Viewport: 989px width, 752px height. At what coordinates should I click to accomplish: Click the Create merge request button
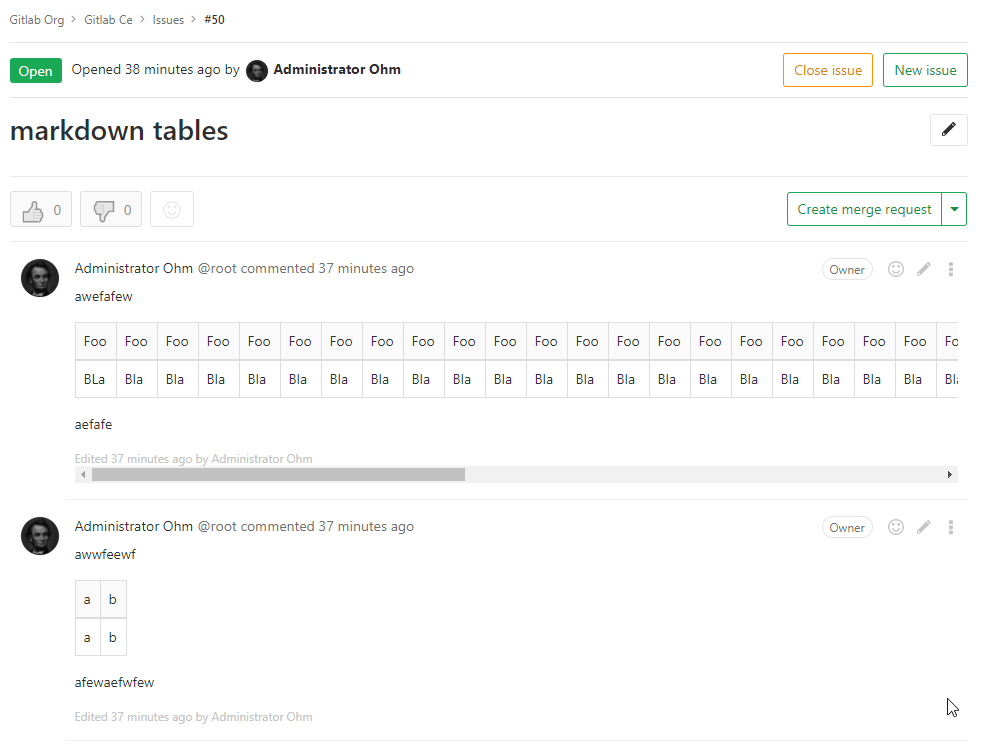pyautogui.click(x=864, y=209)
